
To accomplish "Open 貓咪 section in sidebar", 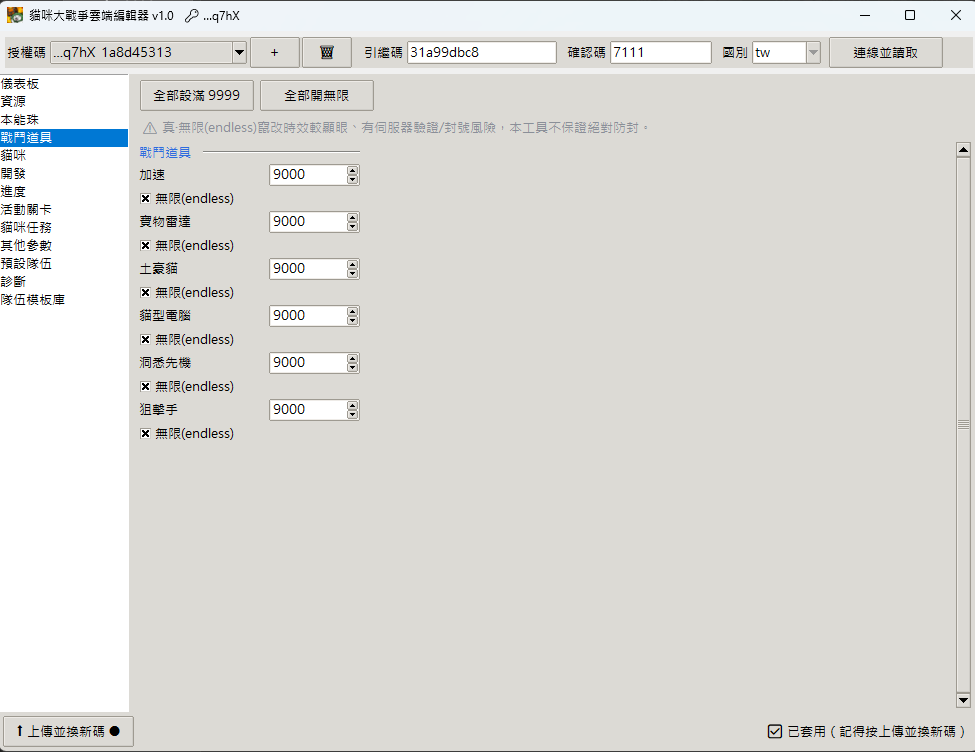I will pos(64,156).
